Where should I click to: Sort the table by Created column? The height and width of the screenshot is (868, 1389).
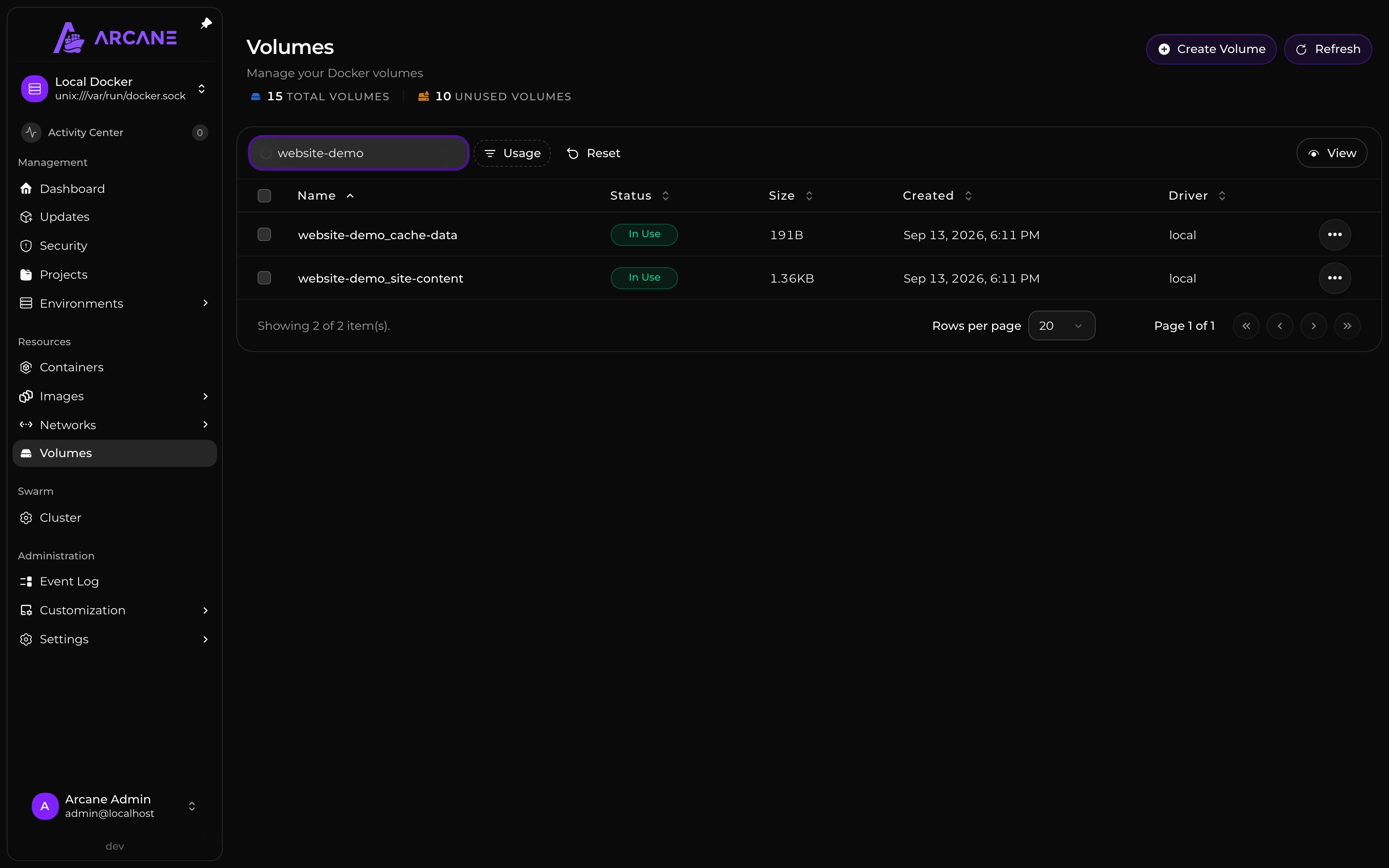(937, 196)
